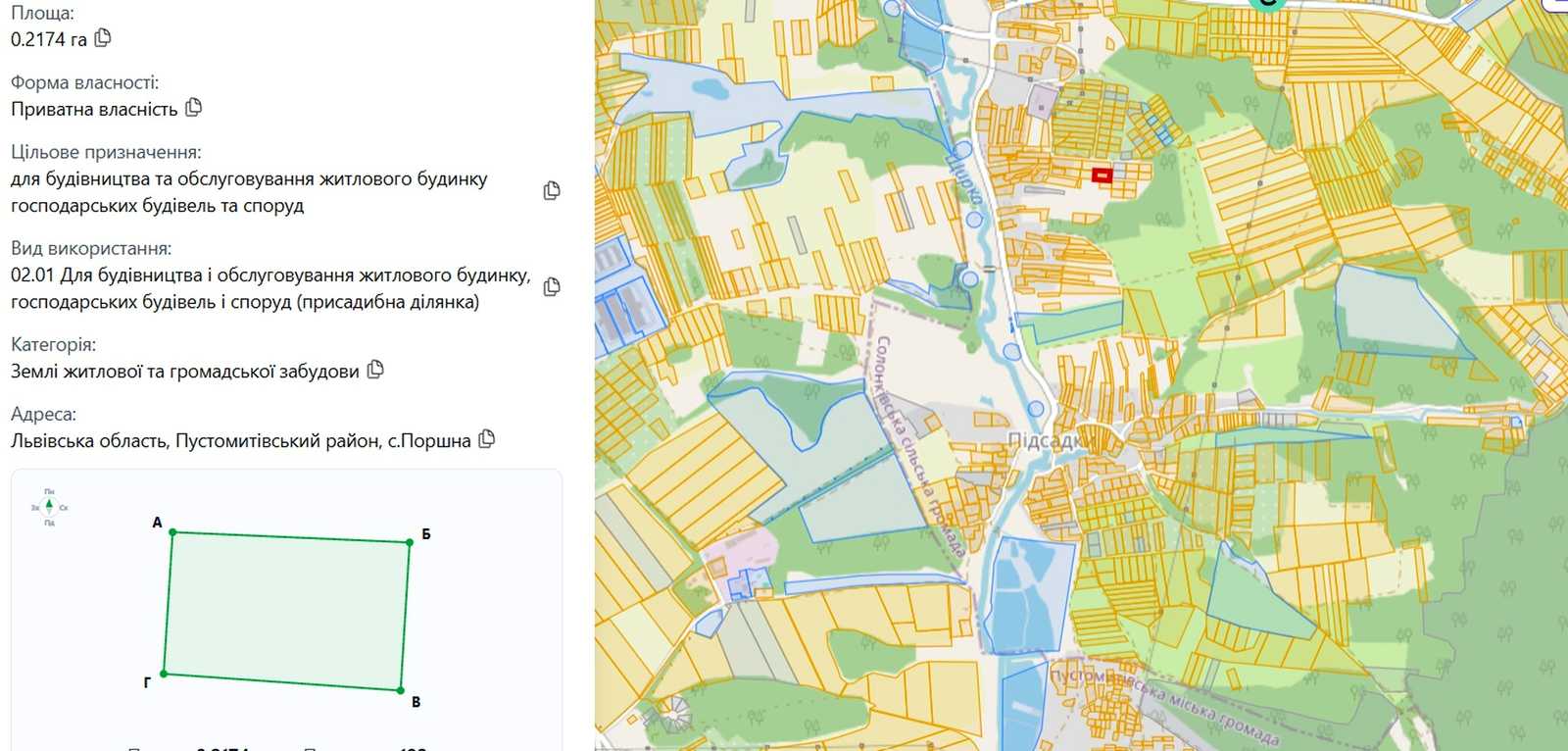Select the text Приватна власність
Screen dimensions: 1568x751
(x=94, y=109)
